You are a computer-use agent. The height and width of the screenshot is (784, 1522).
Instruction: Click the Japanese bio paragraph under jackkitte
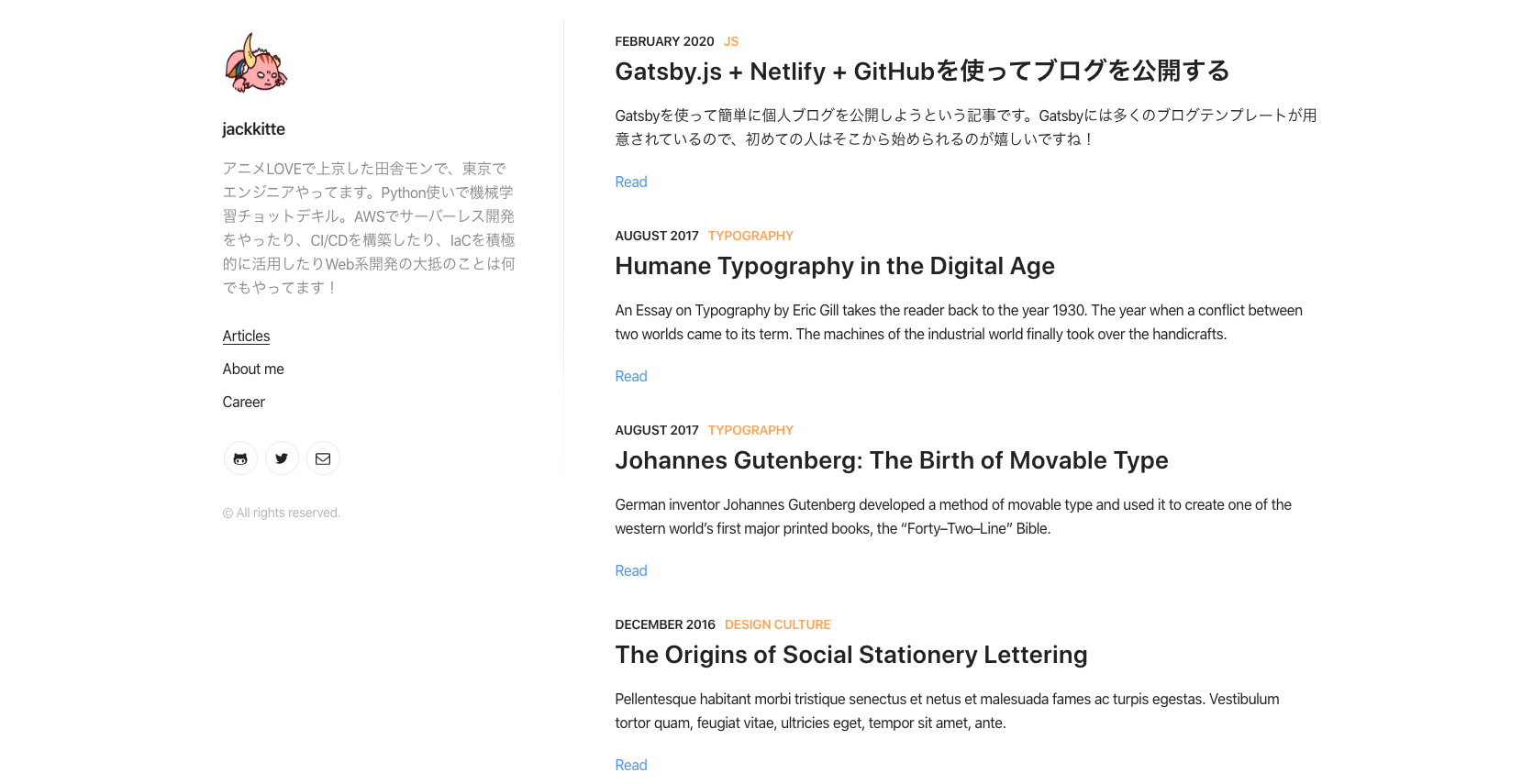[x=369, y=228]
